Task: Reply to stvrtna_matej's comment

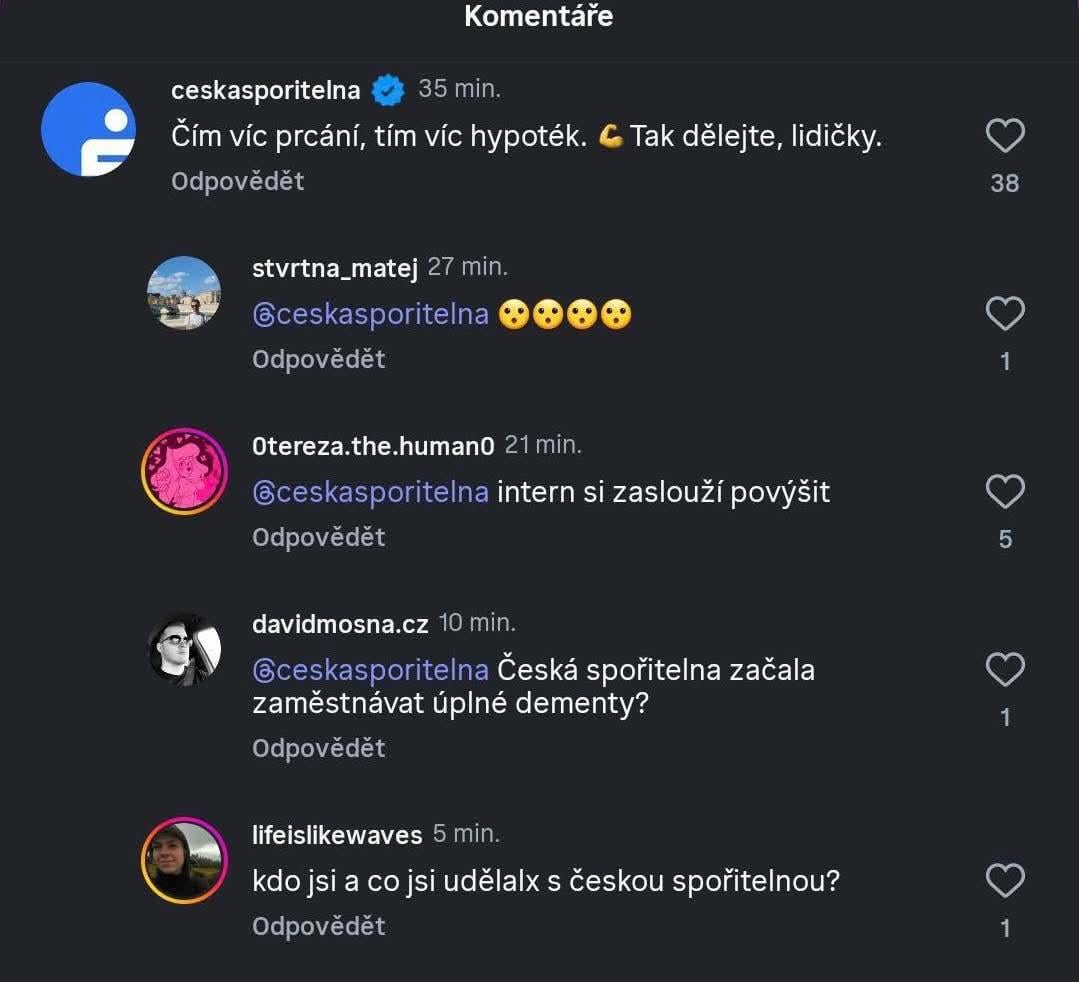Action: point(318,359)
